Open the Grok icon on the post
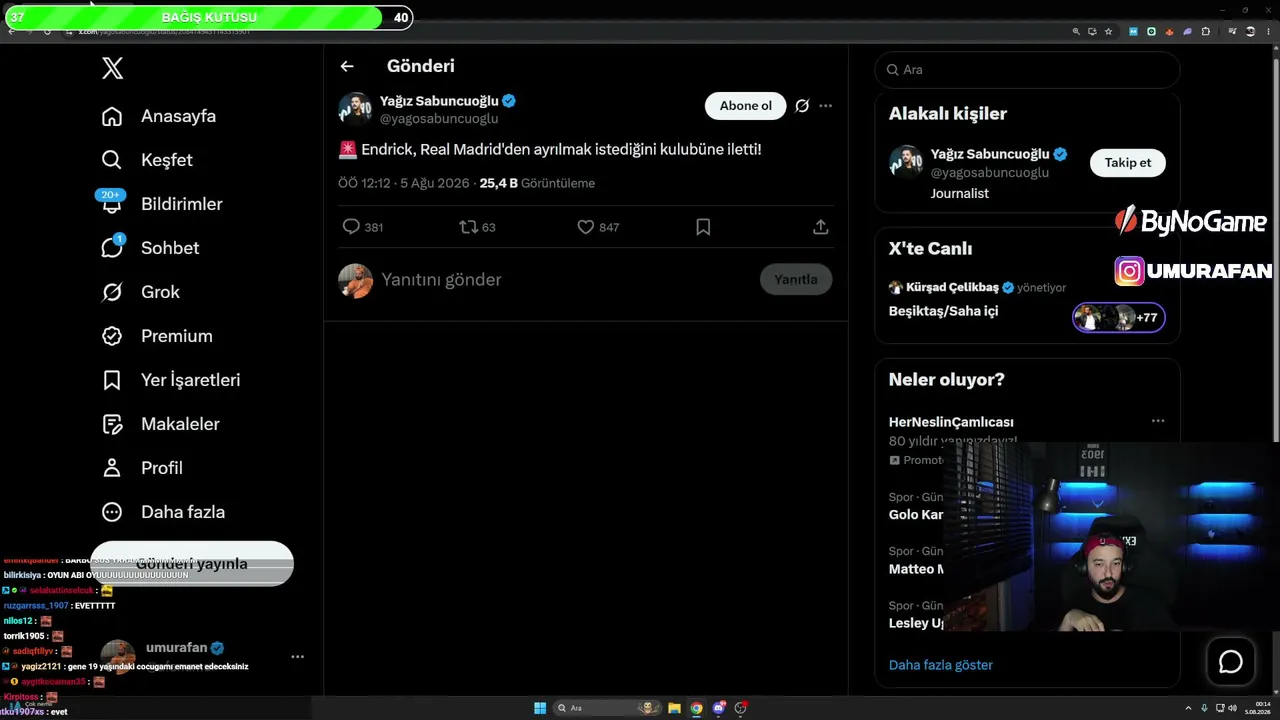The height and width of the screenshot is (720, 1280). (802, 106)
